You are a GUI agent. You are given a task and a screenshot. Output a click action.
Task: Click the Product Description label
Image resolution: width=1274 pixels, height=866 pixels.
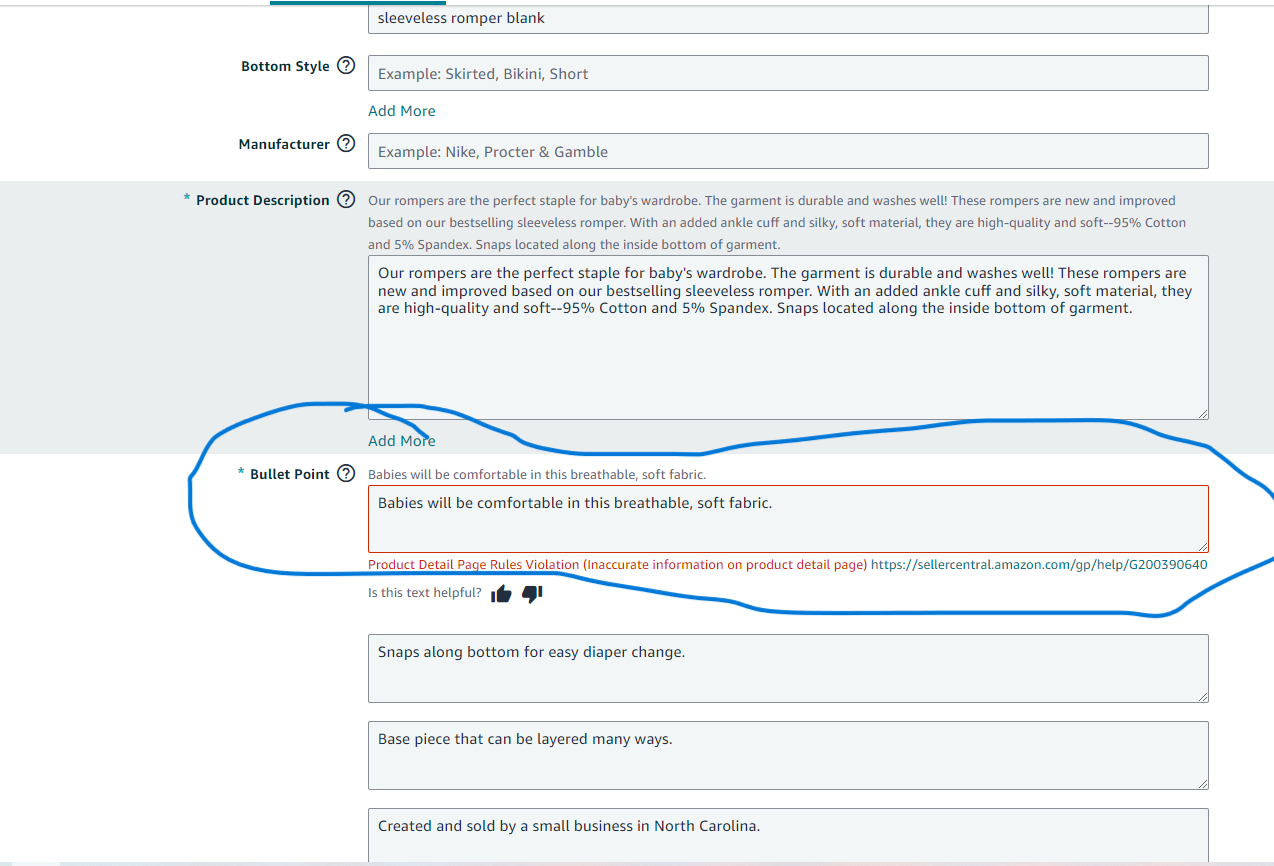tap(262, 200)
